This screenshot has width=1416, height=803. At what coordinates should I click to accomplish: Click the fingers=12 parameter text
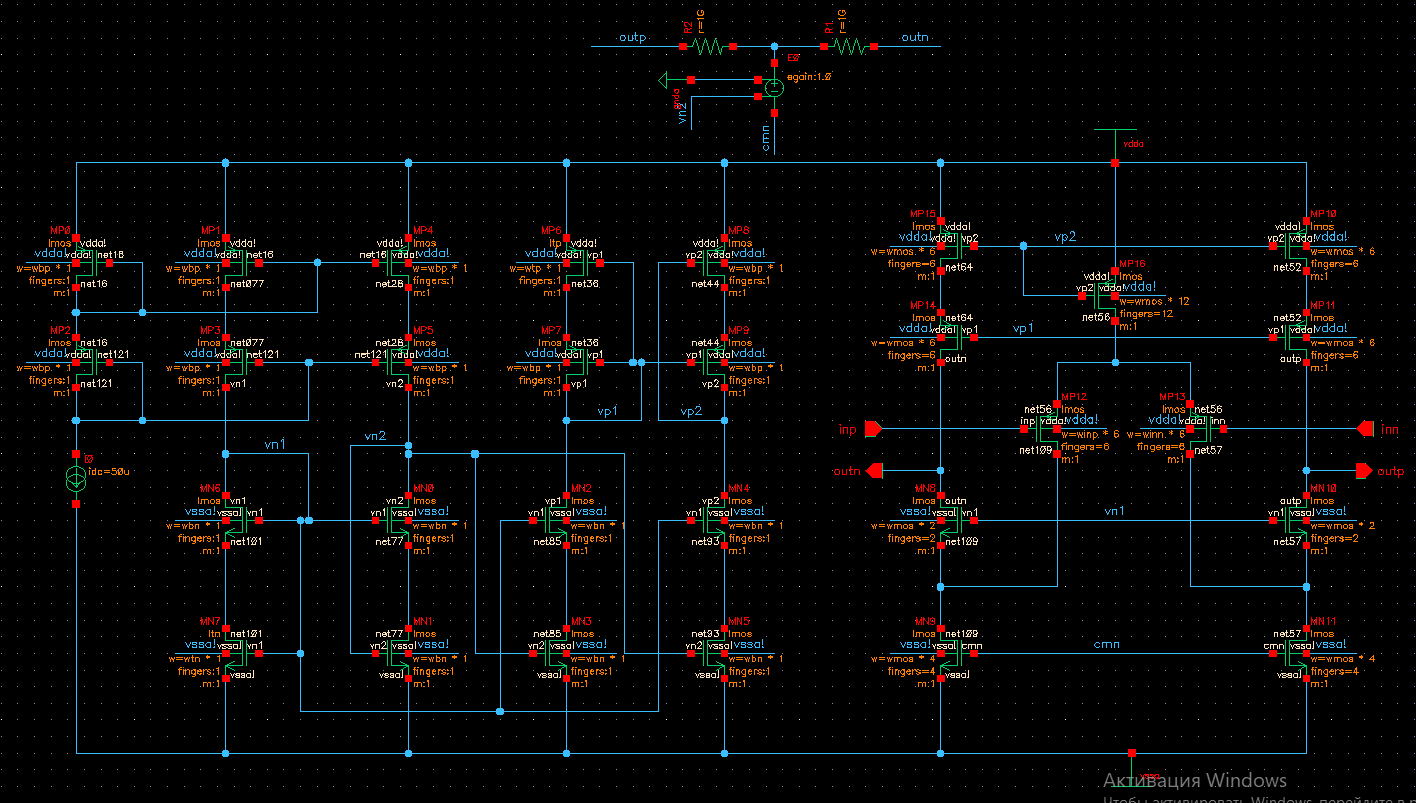click(x=1146, y=314)
